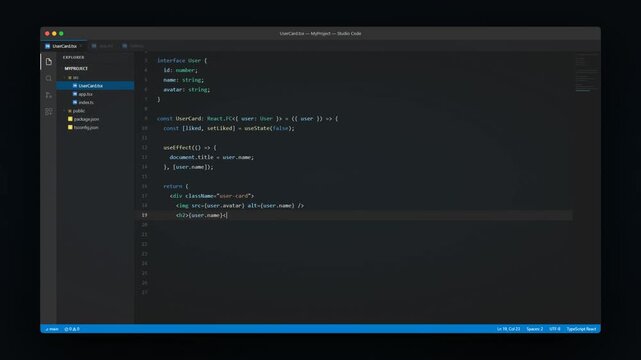
Task: Click the 'avatar: string;' code line
Action: (186, 89)
